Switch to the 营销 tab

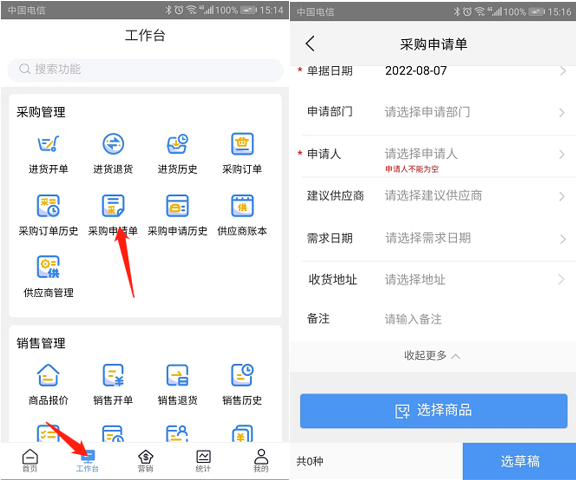click(x=145, y=461)
